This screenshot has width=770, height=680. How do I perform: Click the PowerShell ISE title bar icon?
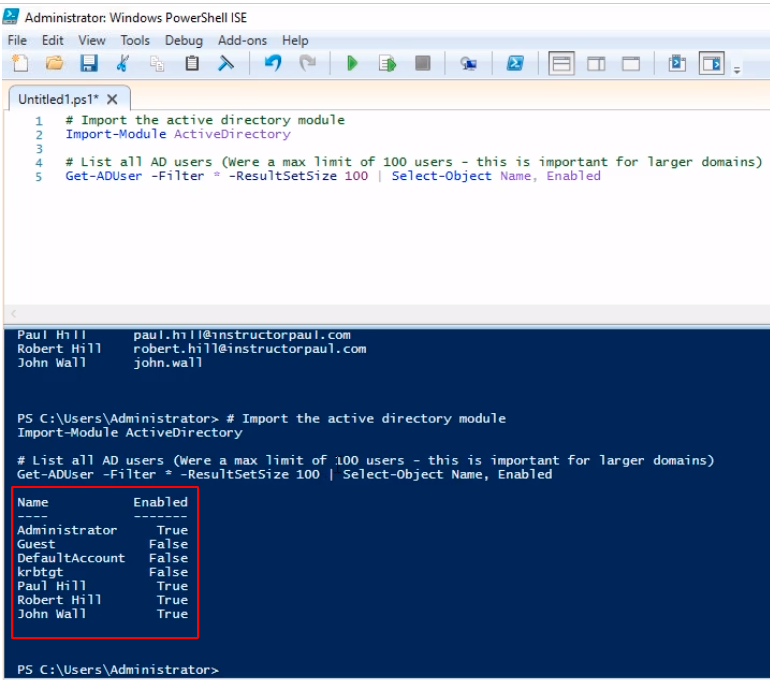[x=11, y=17]
